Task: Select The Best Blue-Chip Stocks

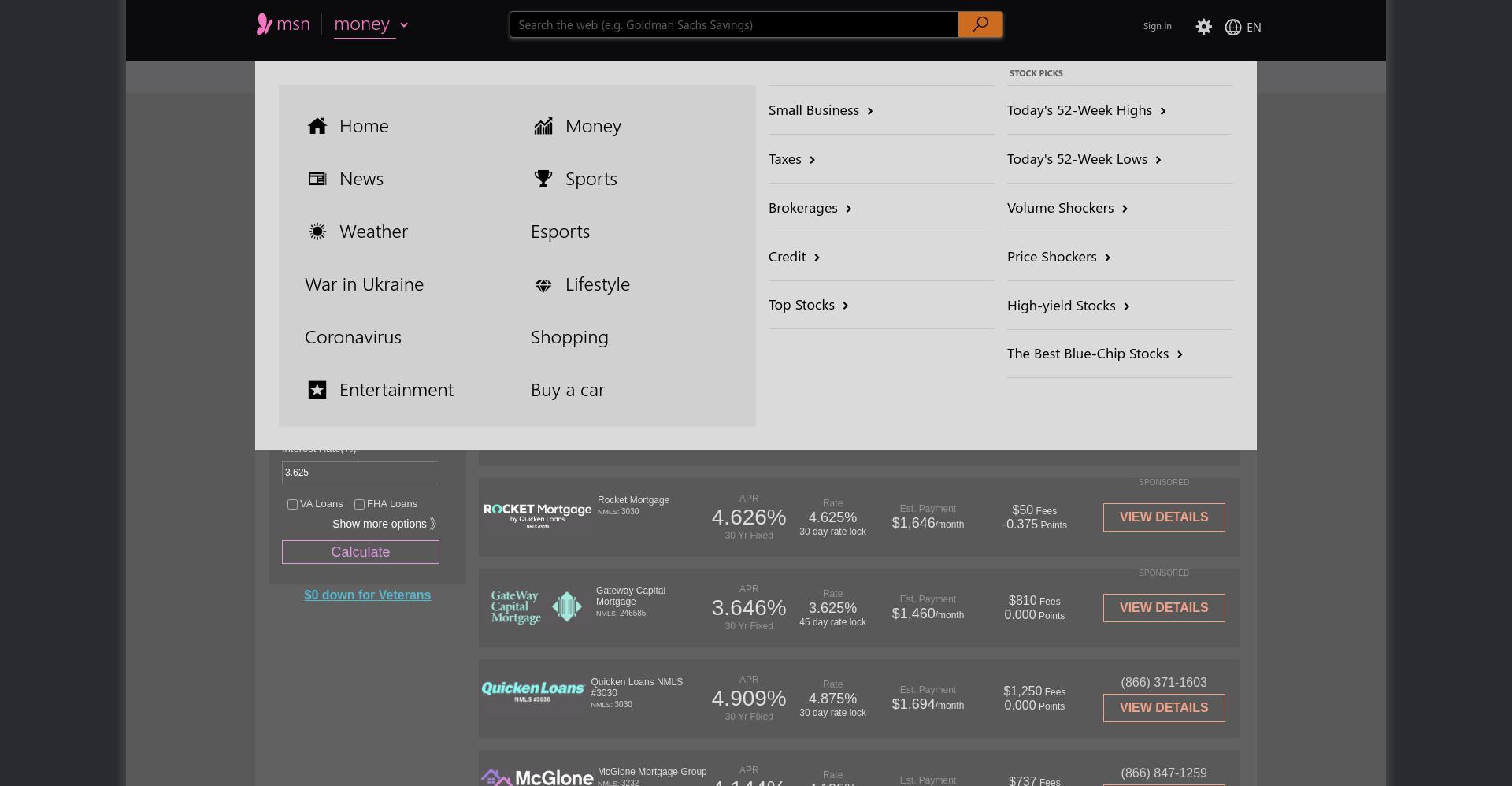Action: pos(1095,354)
